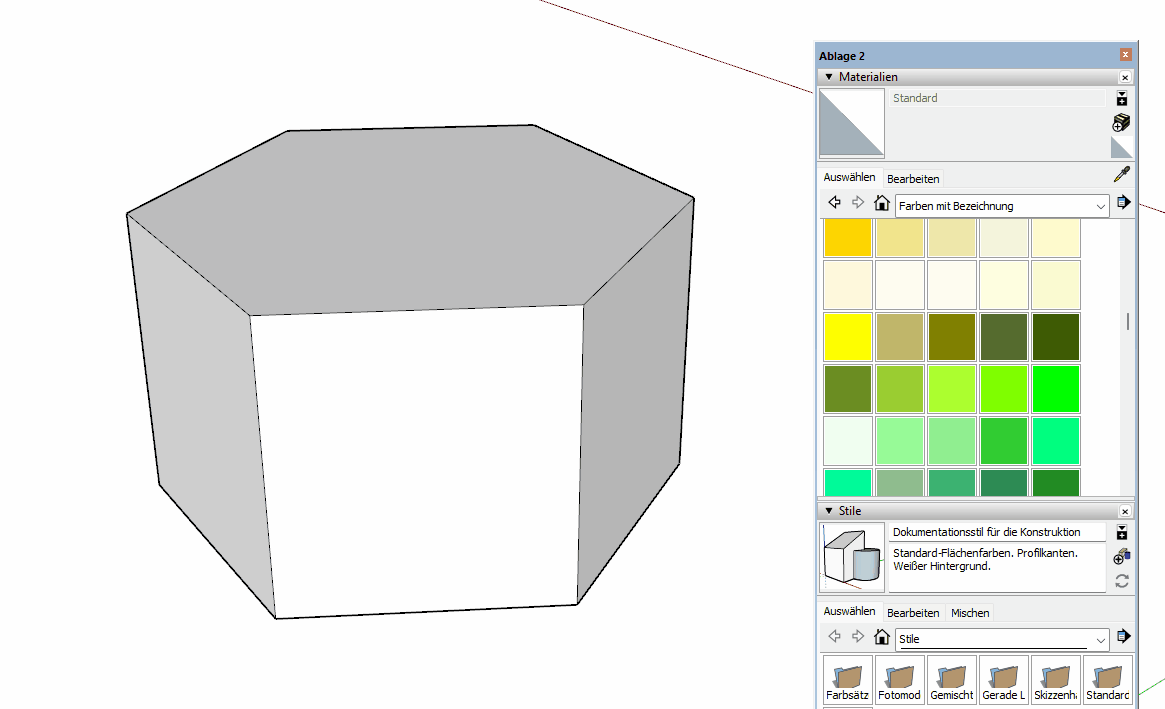The width and height of the screenshot is (1165, 709).
Task: Switch to Bearbeiten tab in Materialien
Action: [x=913, y=179]
